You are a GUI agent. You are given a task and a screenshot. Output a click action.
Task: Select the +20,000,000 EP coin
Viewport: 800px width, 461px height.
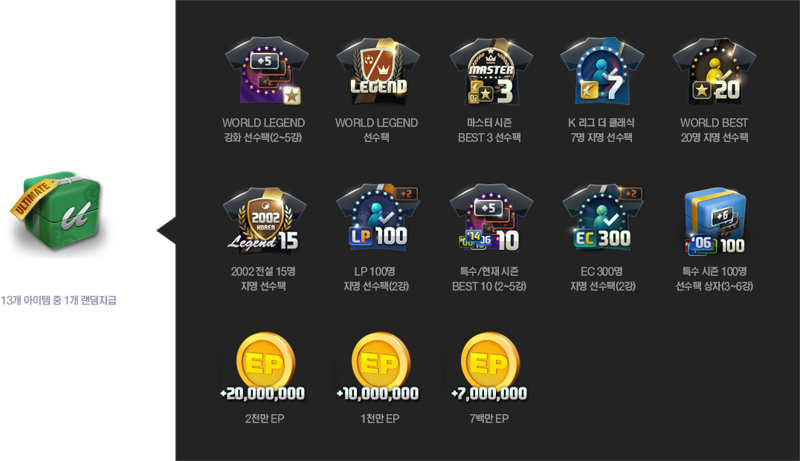264,367
